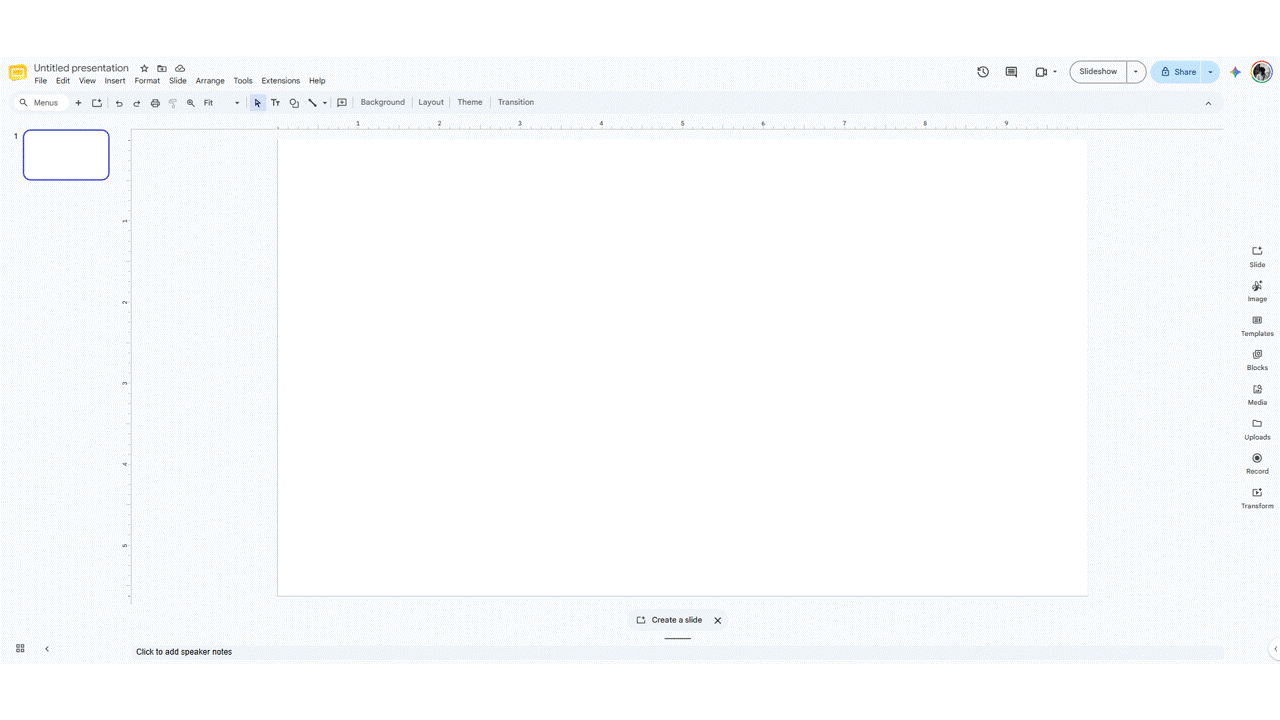Open the Arrange menu
The height and width of the screenshot is (720, 1280).
coord(210,81)
